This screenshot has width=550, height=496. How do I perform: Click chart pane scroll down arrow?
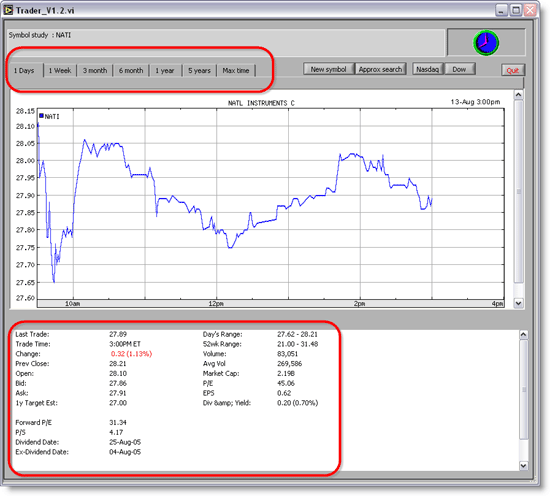[518, 303]
